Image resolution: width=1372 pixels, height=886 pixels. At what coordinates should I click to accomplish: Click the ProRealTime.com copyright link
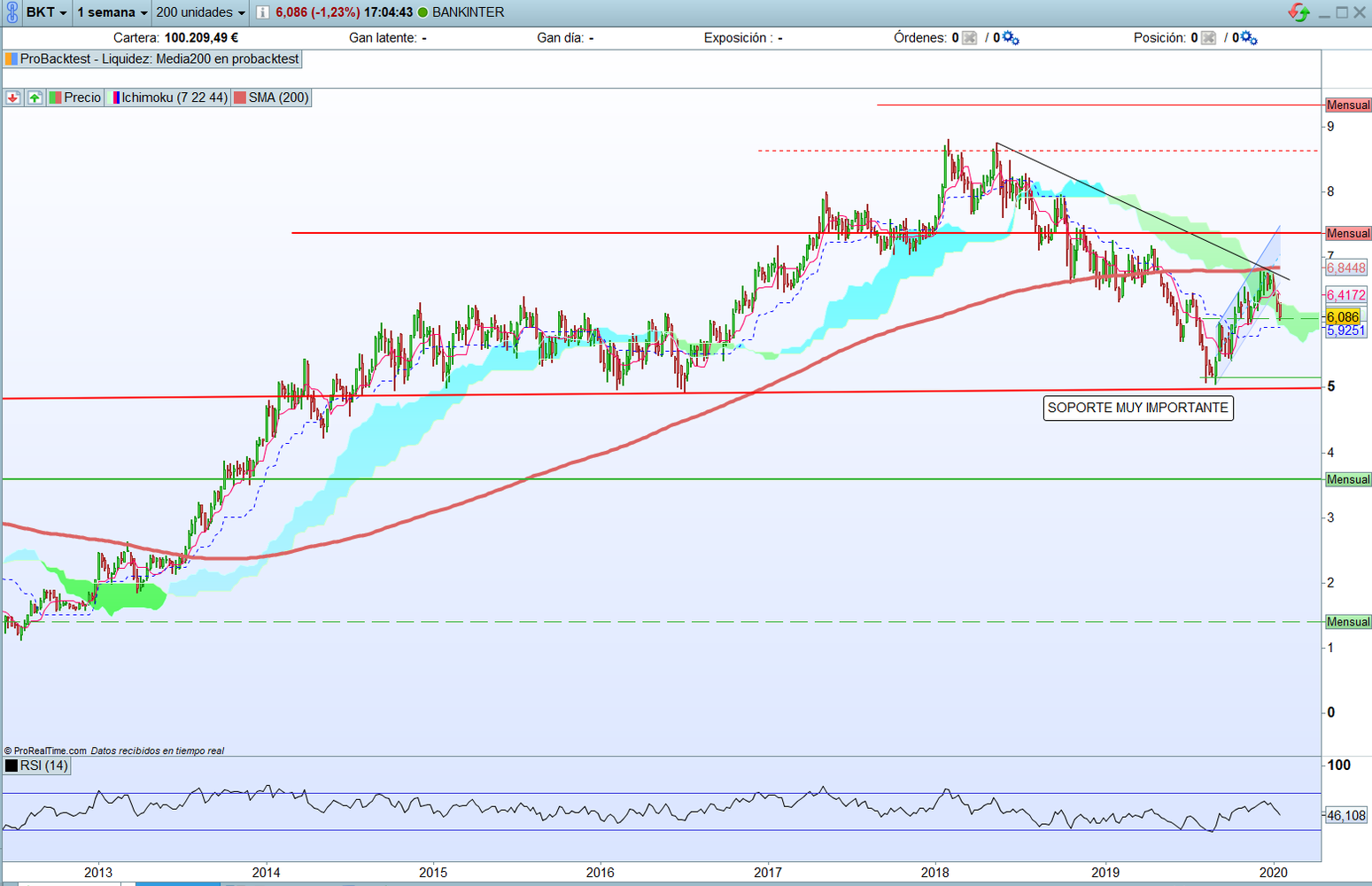click(45, 751)
